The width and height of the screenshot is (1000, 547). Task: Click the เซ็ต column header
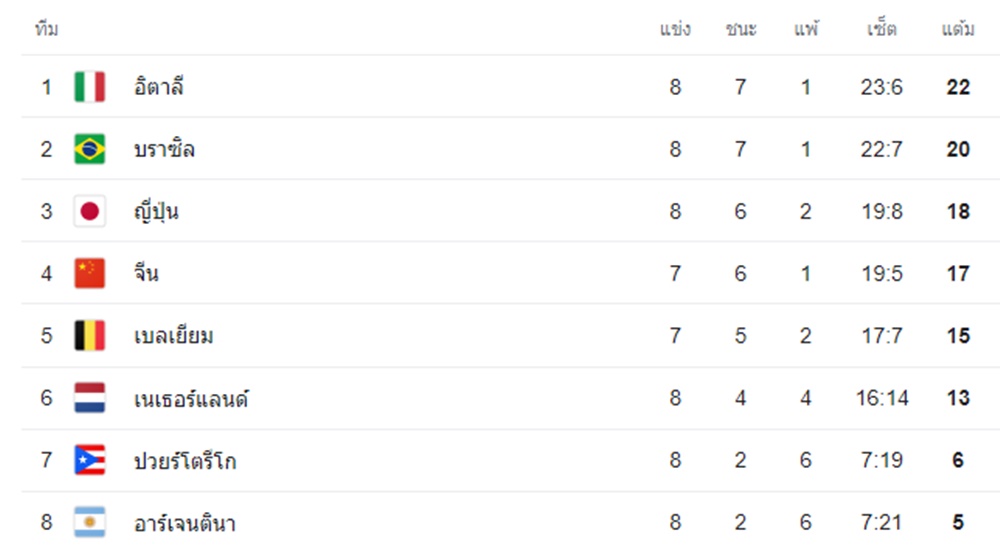pyautogui.click(x=882, y=29)
